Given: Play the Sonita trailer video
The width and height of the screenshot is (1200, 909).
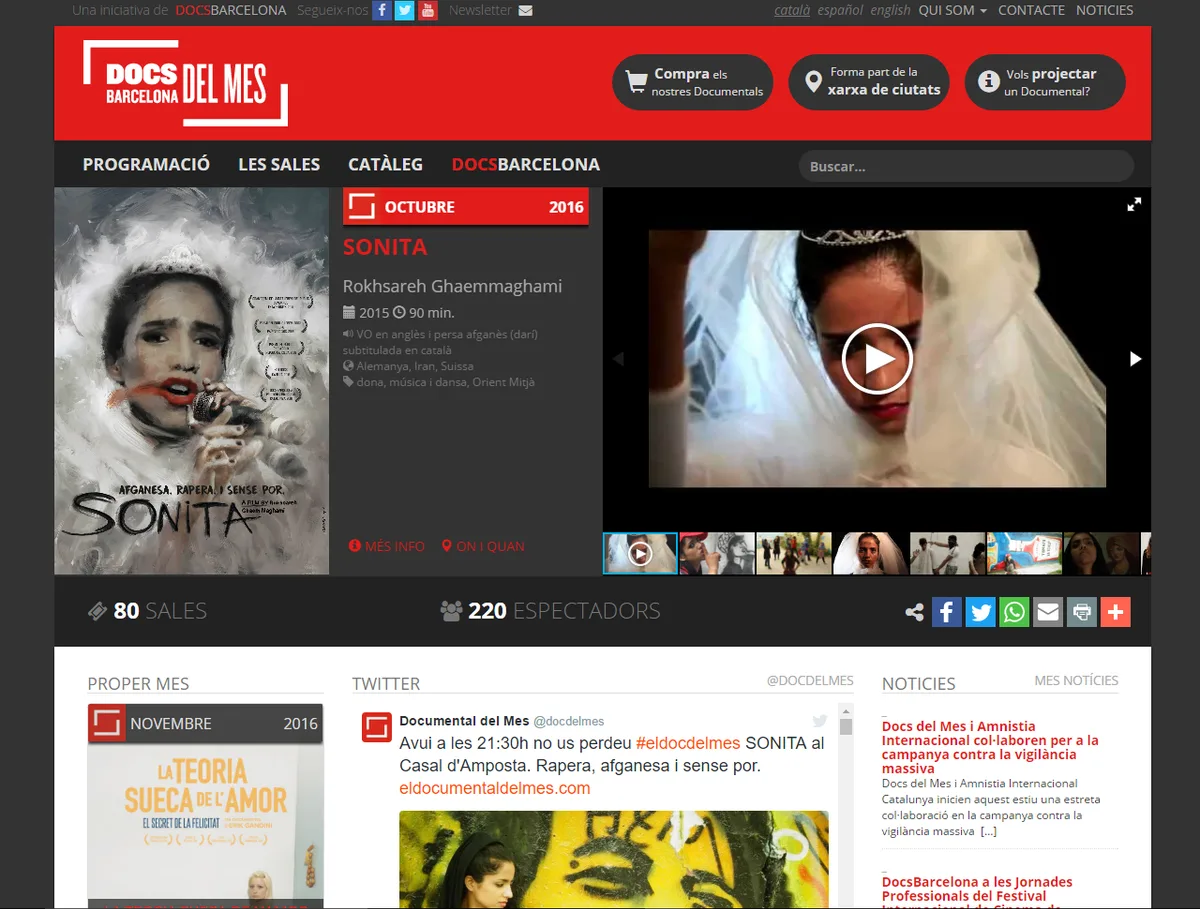Looking at the screenshot, I should pos(877,358).
